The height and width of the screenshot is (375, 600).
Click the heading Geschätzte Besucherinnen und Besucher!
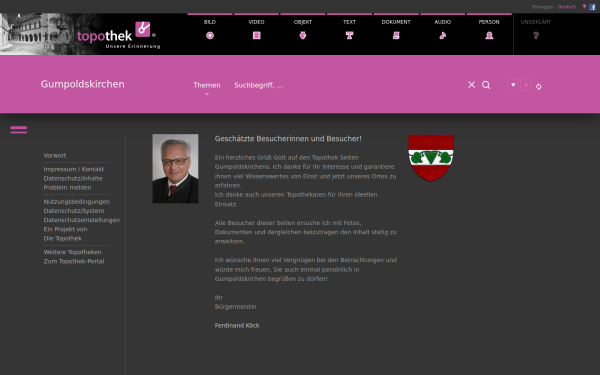tap(288, 139)
